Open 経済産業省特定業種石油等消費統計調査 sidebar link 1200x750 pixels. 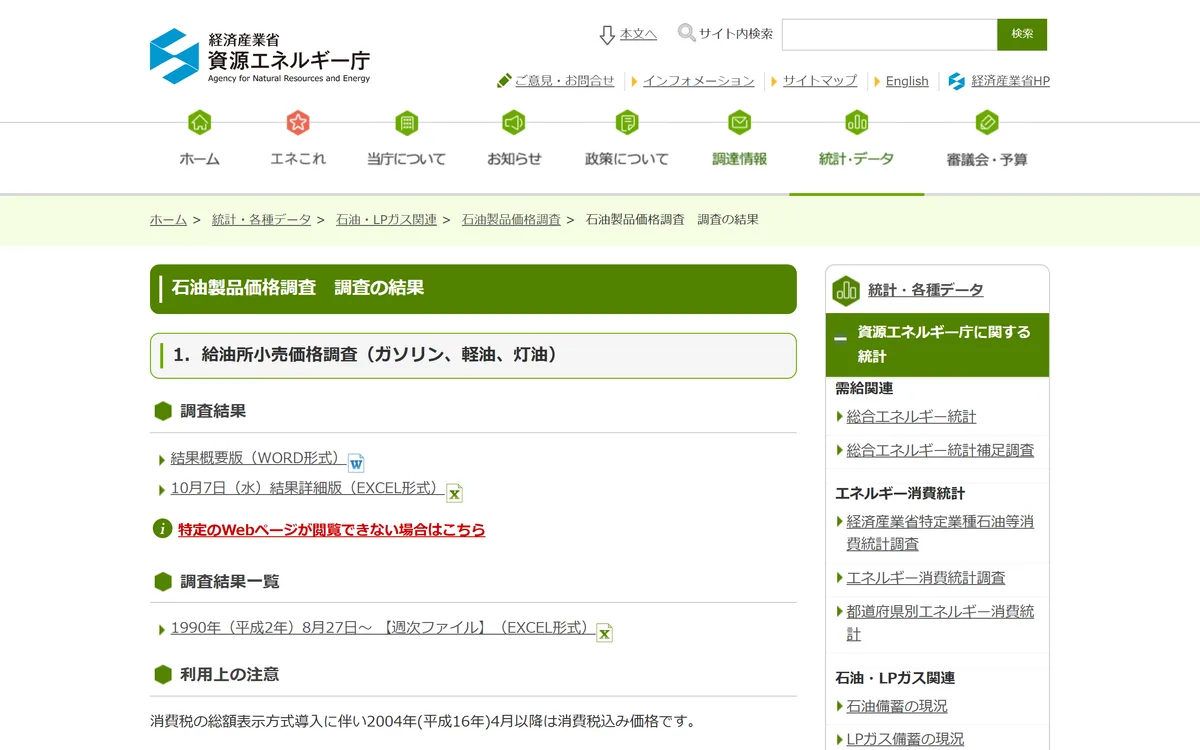tap(940, 533)
